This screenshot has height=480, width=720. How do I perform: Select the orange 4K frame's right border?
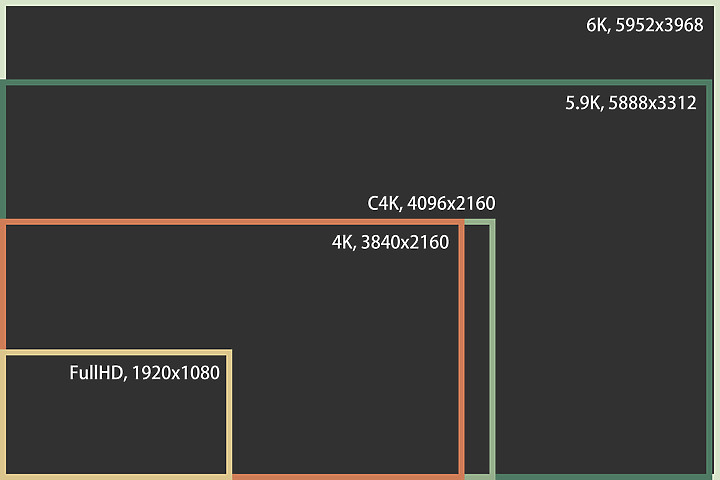461,349
